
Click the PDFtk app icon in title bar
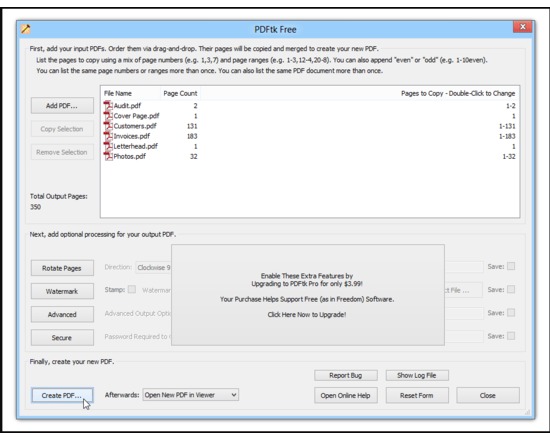pyautogui.click(x=26, y=29)
